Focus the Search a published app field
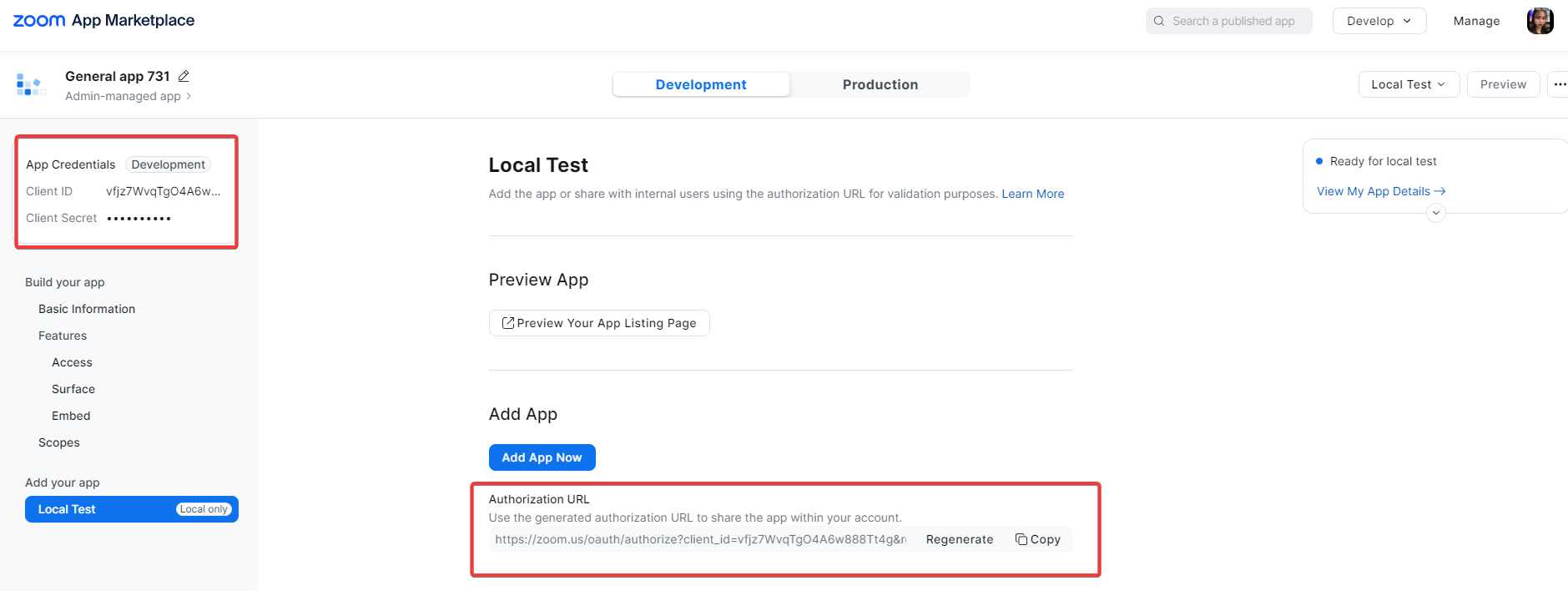Viewport: 1568px width, 591px height. tap(1229, 21)
